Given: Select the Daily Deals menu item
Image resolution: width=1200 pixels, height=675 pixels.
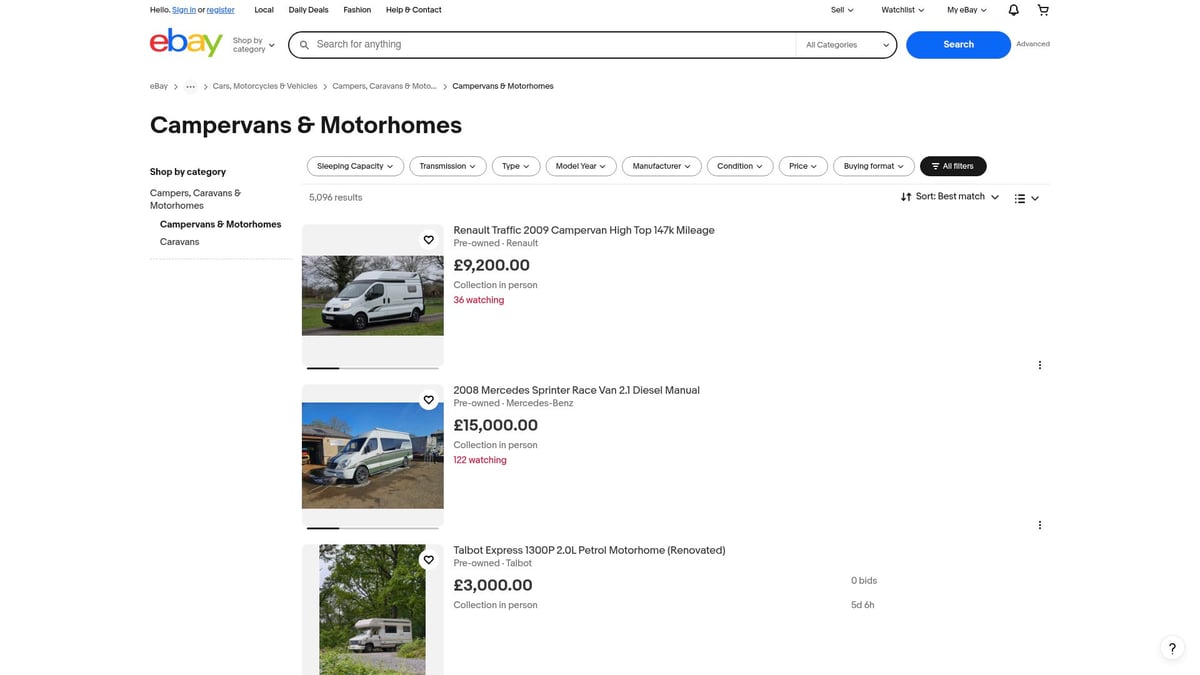Looking at the screenshot, I should (307, 9).
